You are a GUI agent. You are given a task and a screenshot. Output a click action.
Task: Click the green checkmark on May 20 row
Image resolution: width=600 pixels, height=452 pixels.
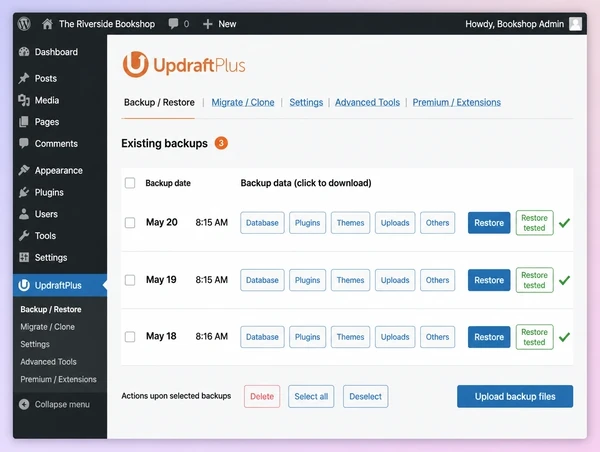click(564, 223)
